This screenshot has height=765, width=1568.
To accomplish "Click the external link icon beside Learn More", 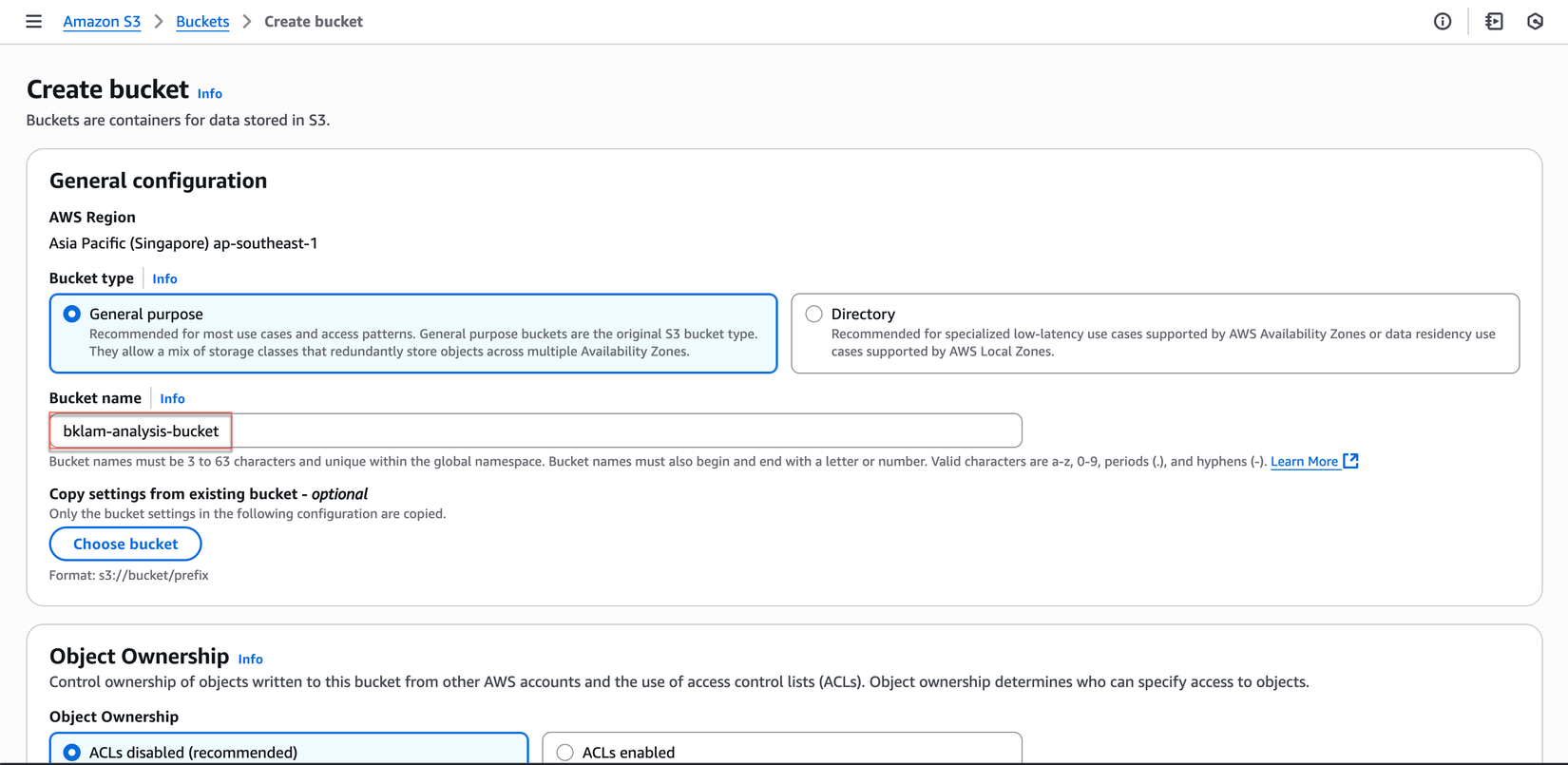I will coord(1350,461).
